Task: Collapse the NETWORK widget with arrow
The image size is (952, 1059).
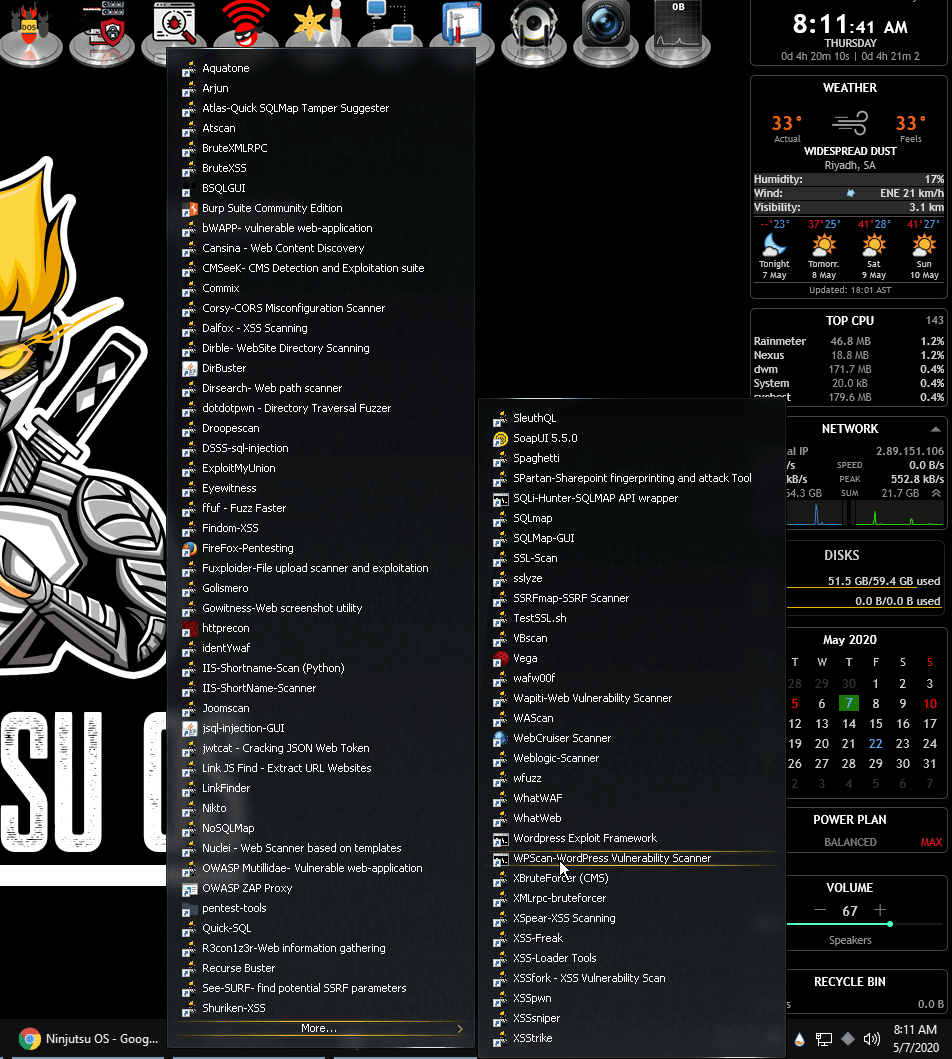Action: tap(935, 429)
